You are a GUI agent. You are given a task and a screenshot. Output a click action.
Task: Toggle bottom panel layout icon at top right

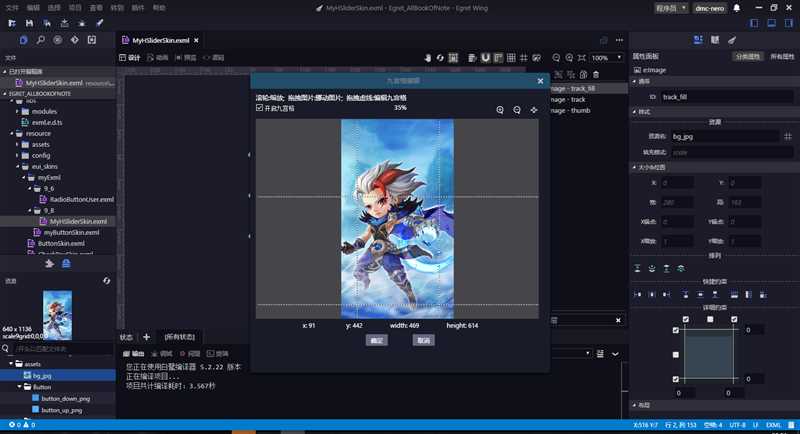pos(771,23)
